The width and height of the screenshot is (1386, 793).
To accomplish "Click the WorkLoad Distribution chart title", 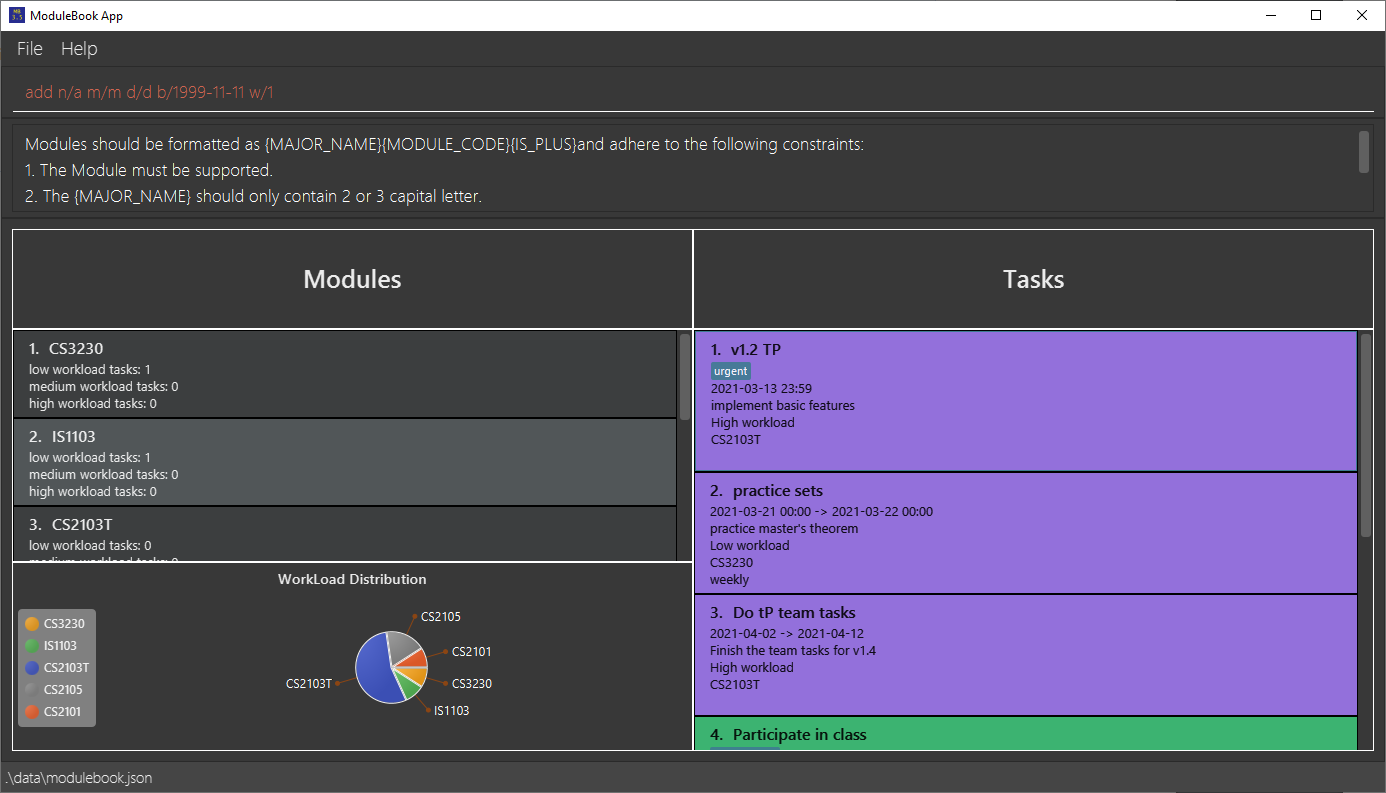I will coord(352,579).
